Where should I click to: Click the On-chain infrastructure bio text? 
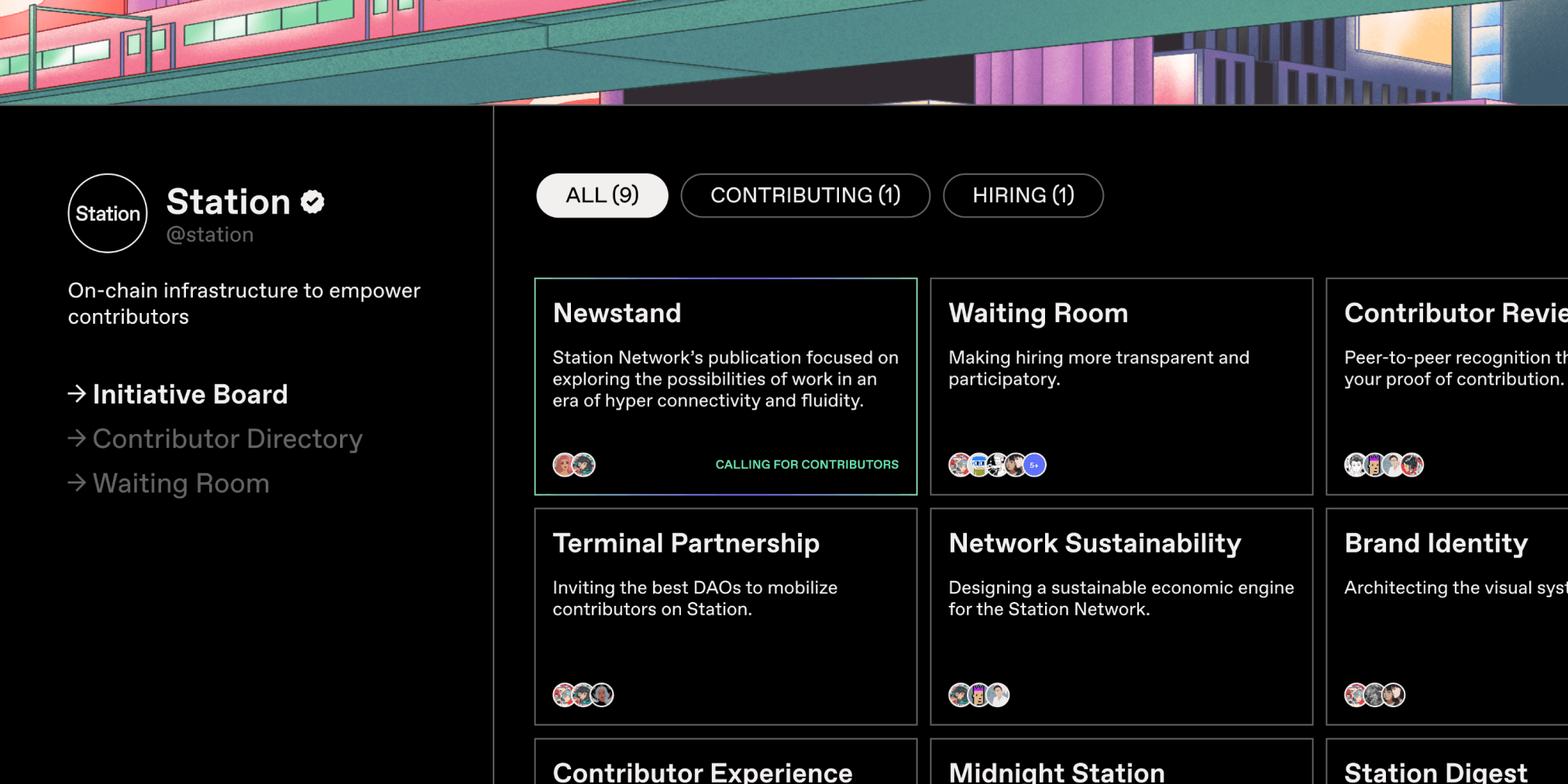tap(244, 304)
